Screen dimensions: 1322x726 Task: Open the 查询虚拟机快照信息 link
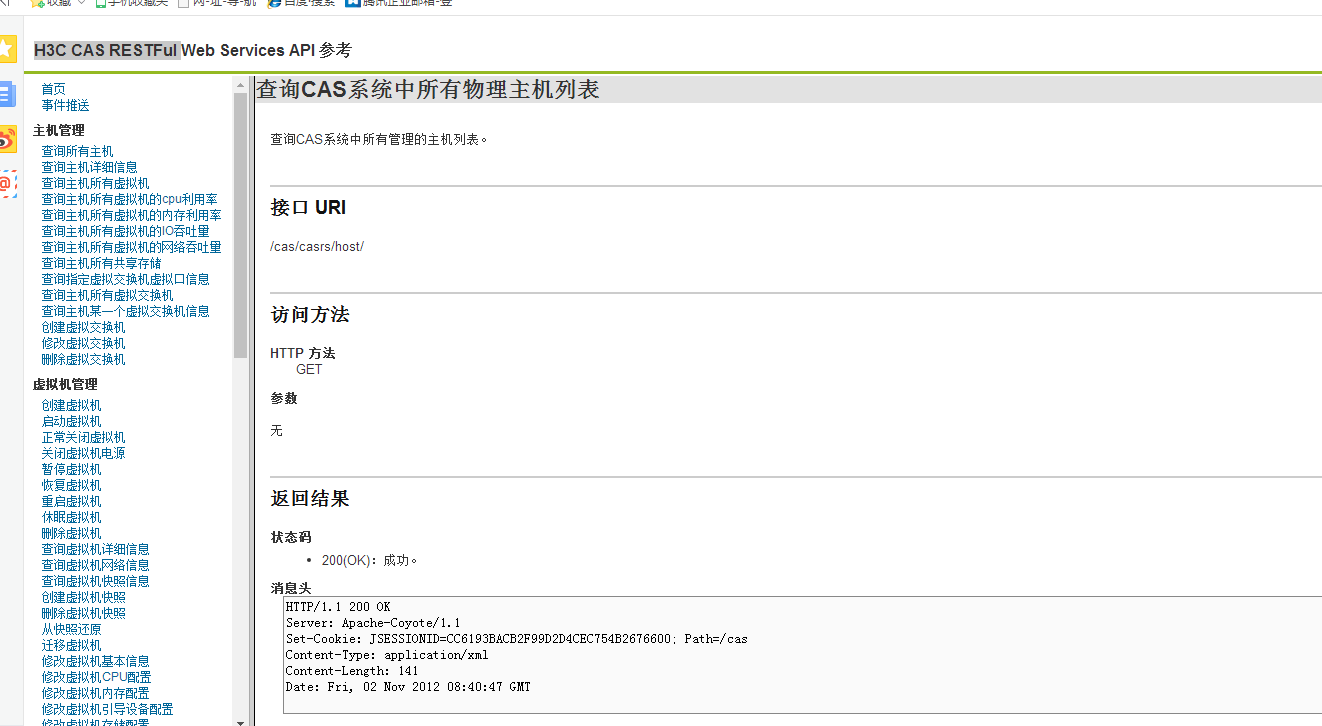95,581
